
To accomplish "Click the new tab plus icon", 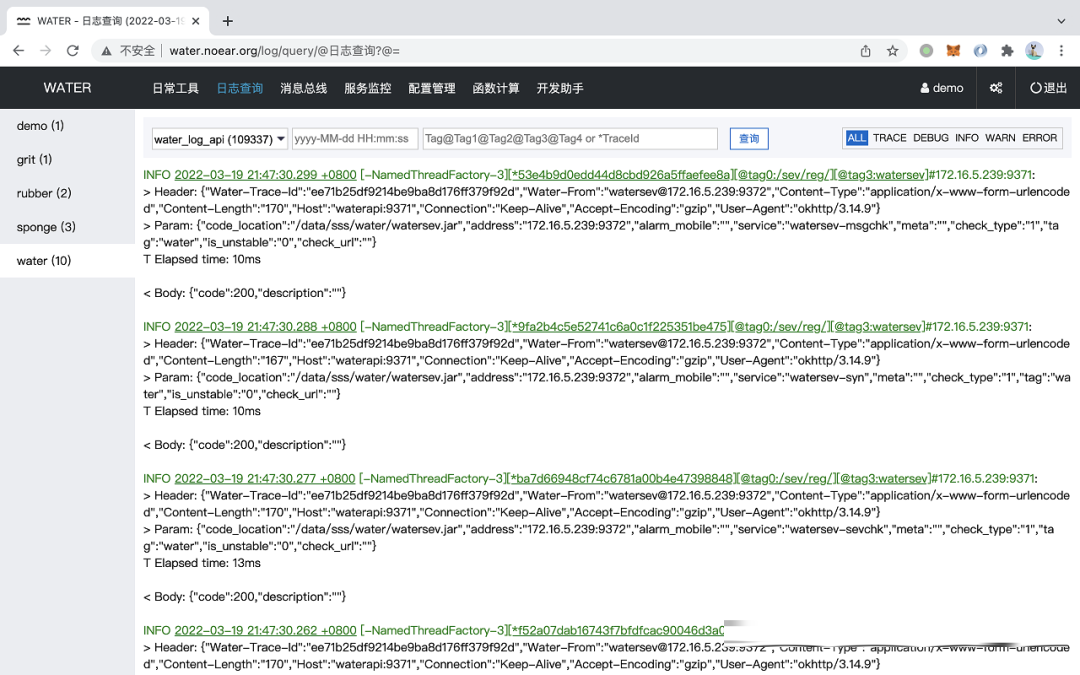I will click(x=228, y=21).
